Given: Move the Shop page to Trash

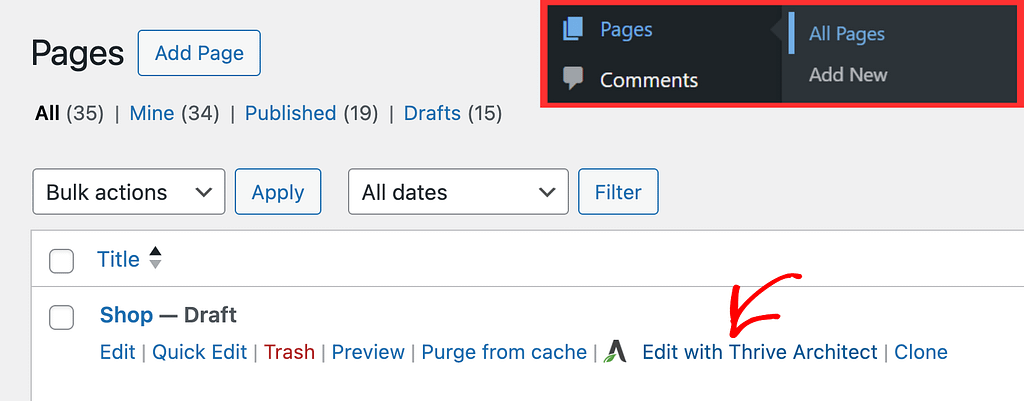Looking at the screenshot, I should [x=289, y=352].
